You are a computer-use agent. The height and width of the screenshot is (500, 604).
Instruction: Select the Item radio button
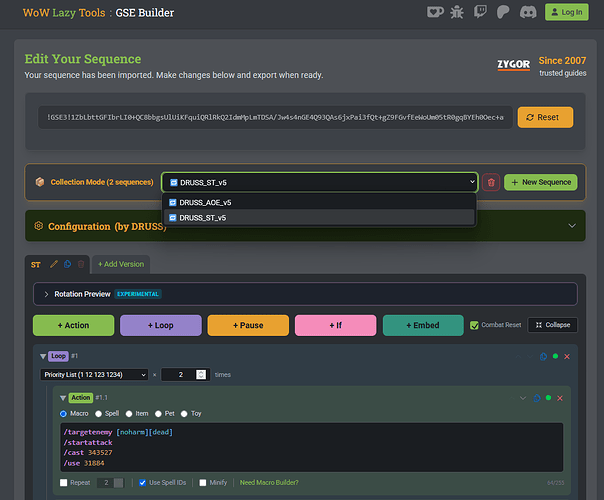129,414
